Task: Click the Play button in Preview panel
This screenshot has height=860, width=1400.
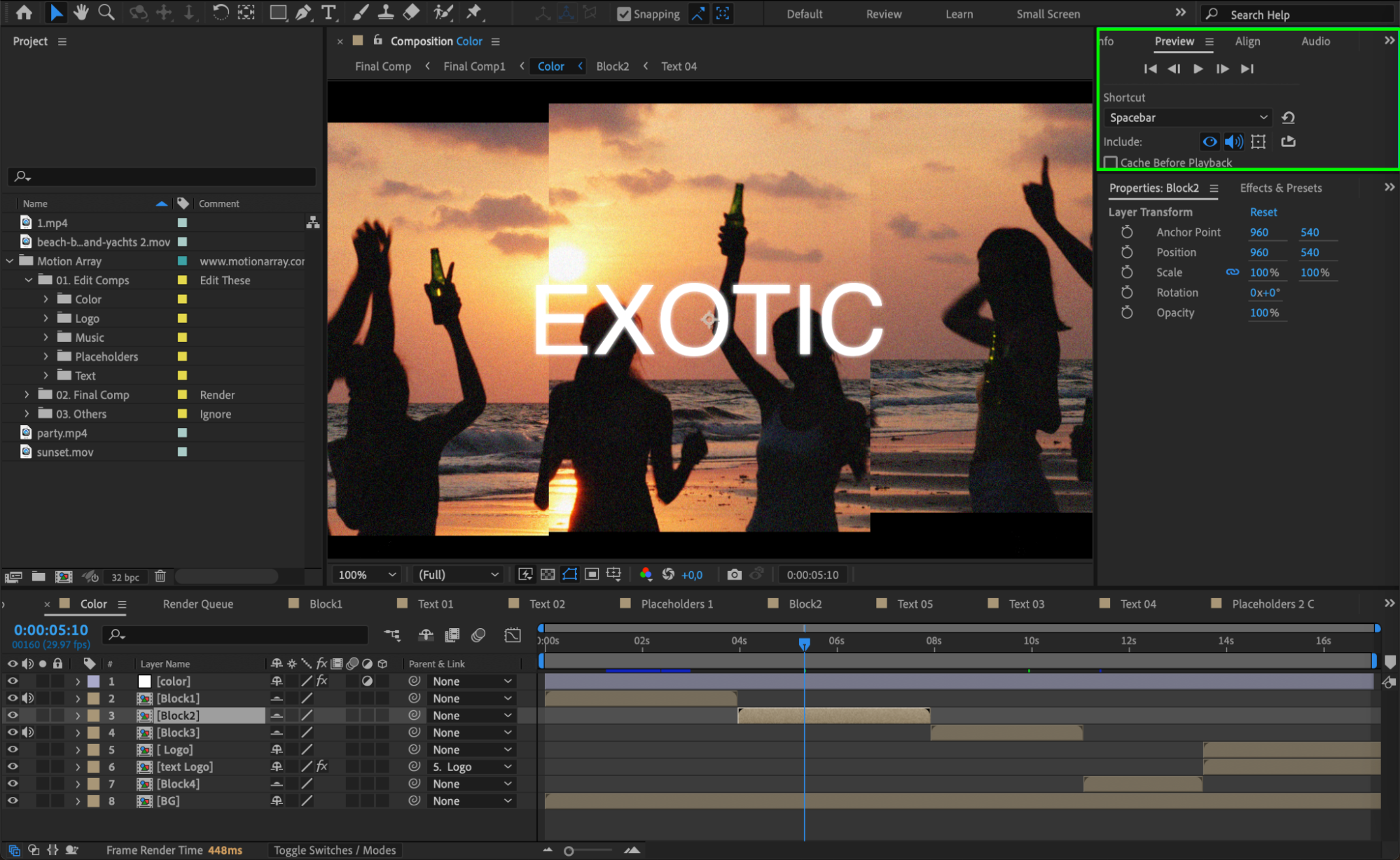Action: click(1198, 69)
